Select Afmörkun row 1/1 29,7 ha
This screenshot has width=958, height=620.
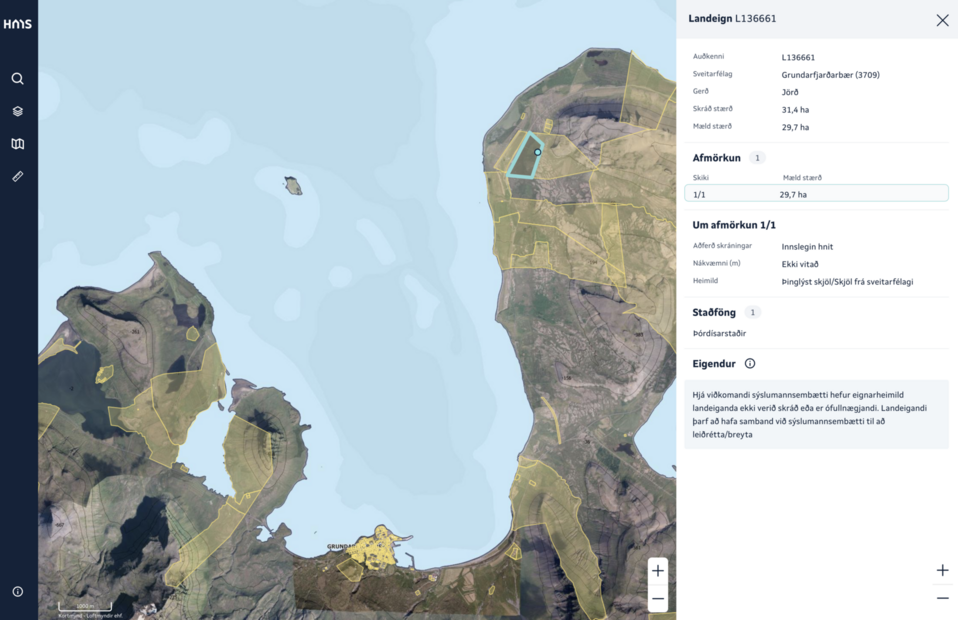pos(816,194)
